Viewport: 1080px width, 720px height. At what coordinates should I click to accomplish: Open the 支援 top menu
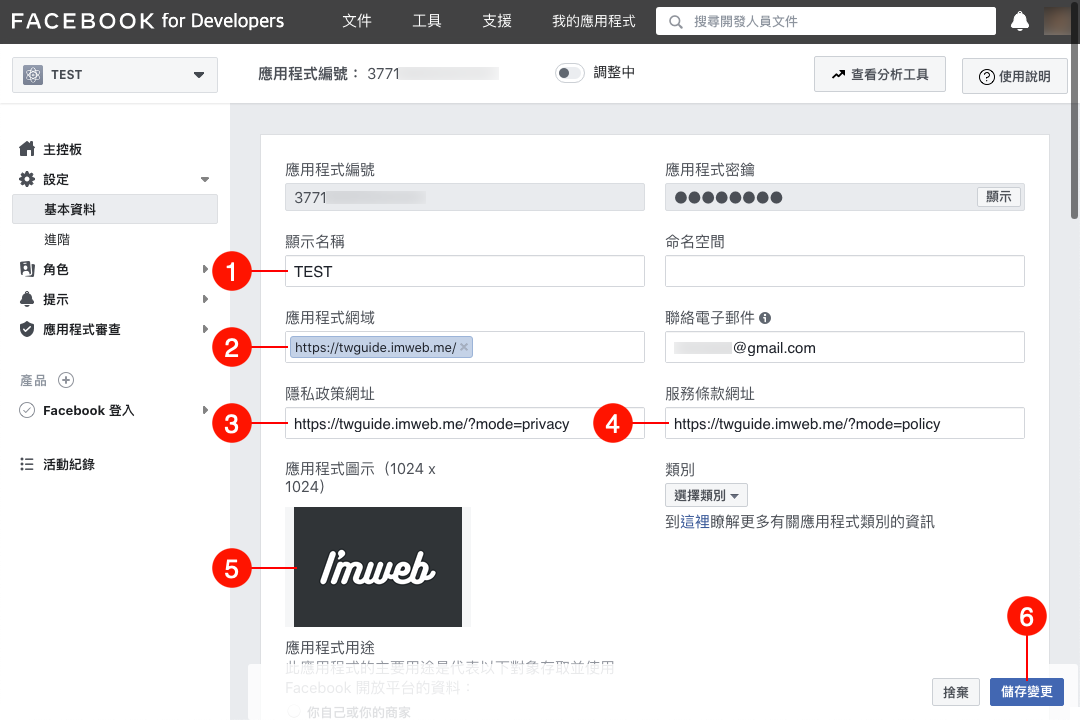pos(497,21)
